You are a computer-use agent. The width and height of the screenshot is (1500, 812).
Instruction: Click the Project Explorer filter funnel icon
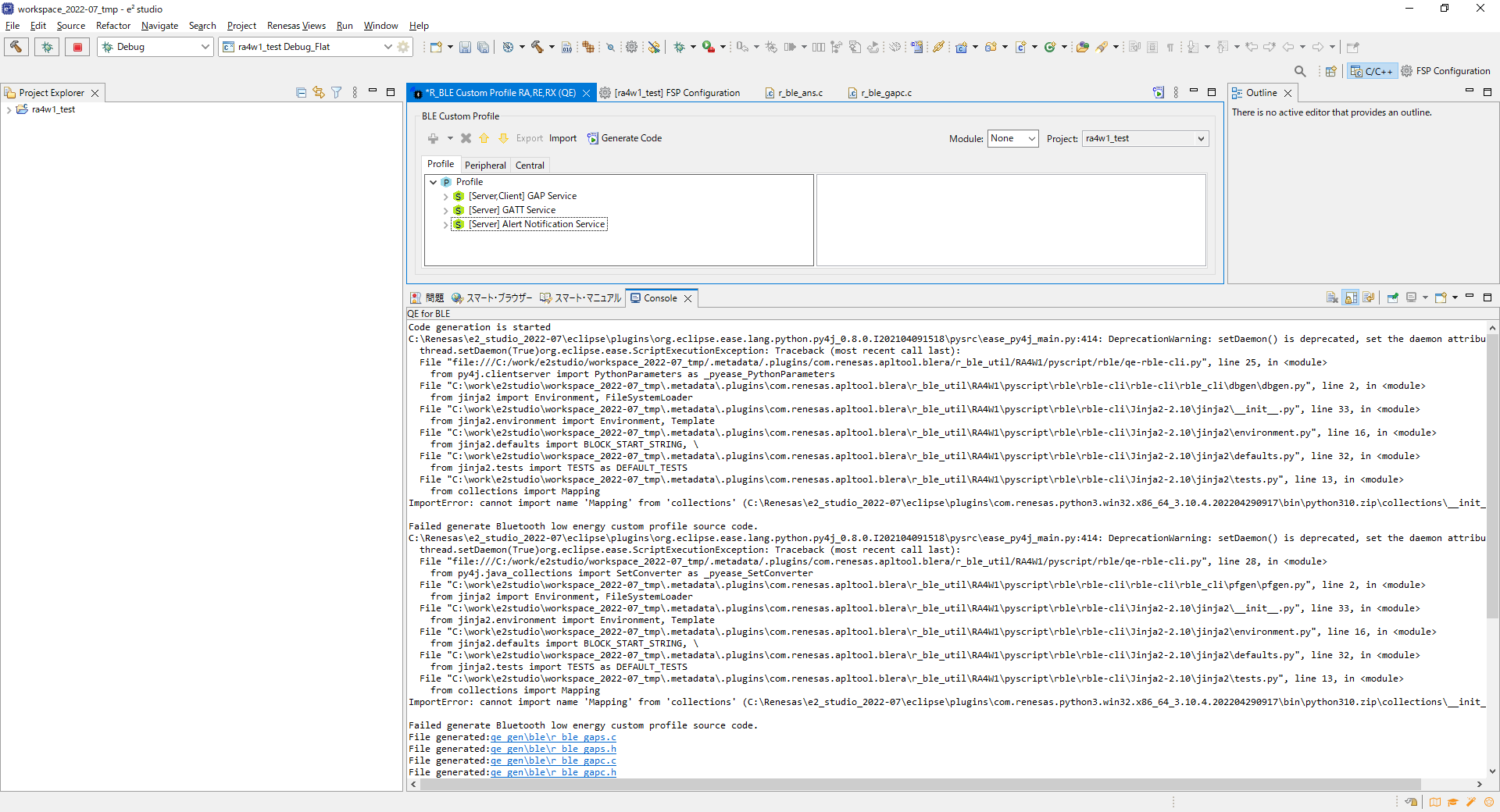pyautogui.click(x=337, y=92)
